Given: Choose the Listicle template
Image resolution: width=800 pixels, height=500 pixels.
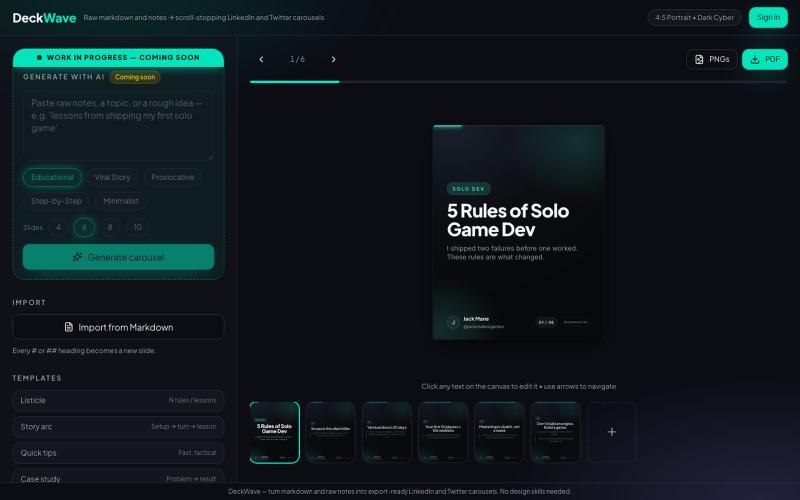Looking at the screenshot, I should pos(118,401).
